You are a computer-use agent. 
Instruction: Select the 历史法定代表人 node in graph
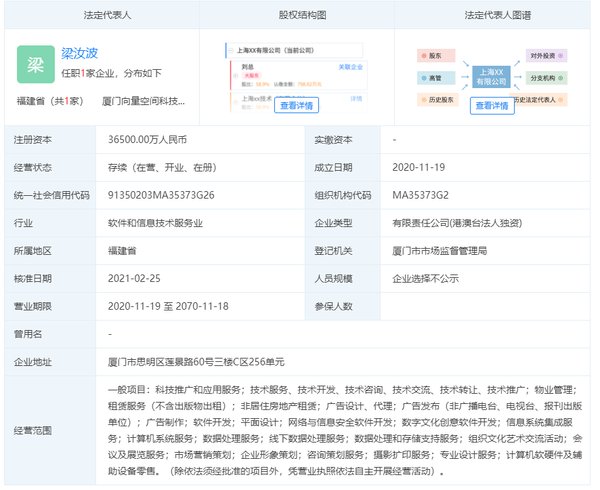(x=540, y=100)
